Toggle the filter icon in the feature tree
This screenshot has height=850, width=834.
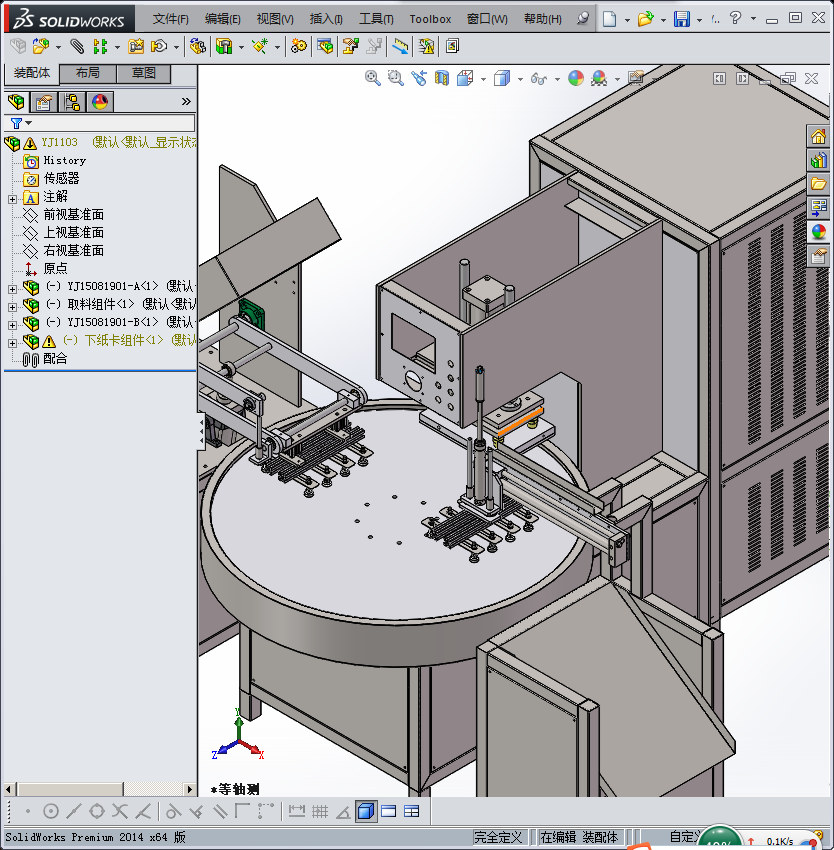17,123
